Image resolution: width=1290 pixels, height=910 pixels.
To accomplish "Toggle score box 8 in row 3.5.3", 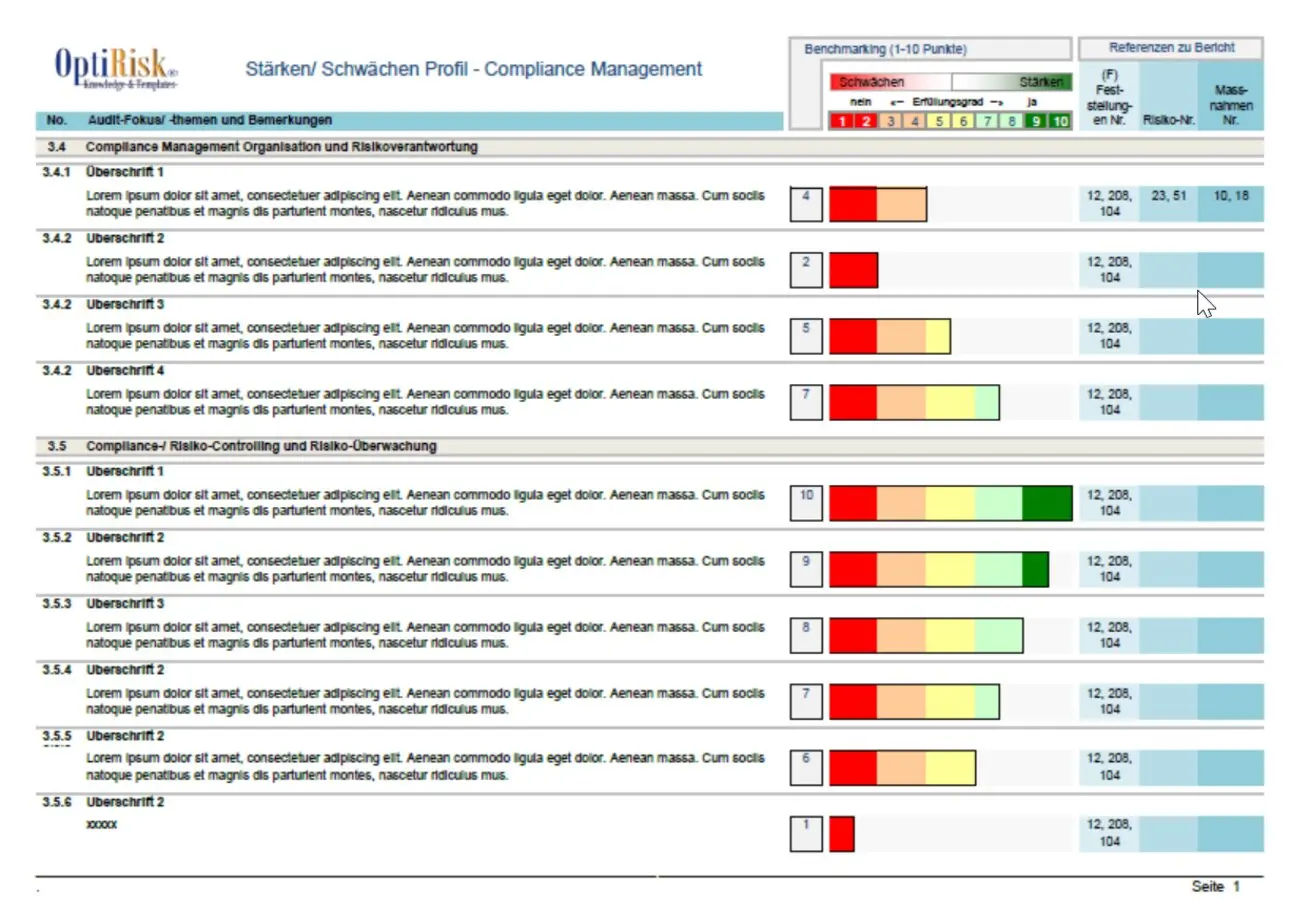I will 805,635.
